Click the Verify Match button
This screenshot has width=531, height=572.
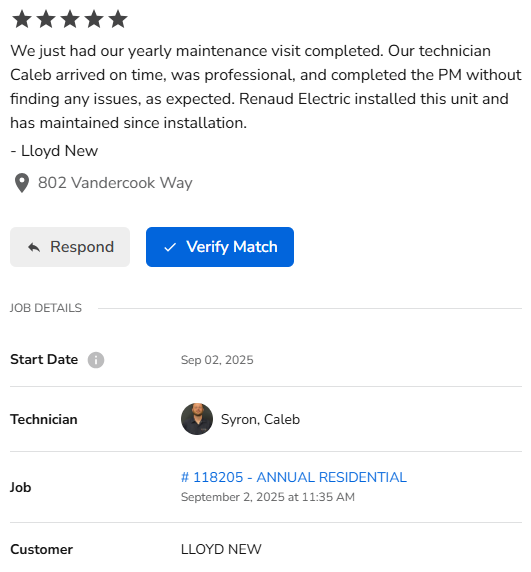220,247
